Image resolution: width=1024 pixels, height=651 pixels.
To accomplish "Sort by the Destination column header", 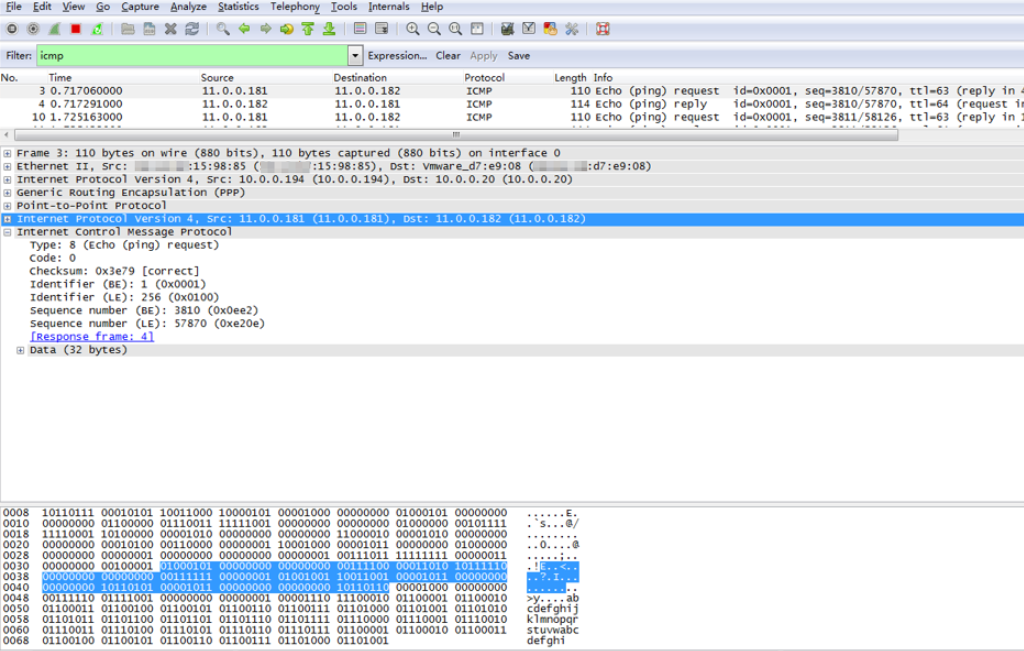I will click(x=360, y=77).
